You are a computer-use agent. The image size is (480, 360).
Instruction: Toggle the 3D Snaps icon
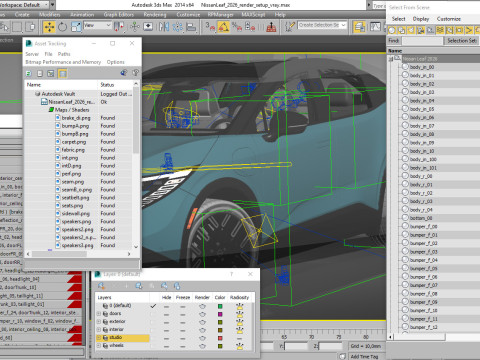click(x=210, y=27)
